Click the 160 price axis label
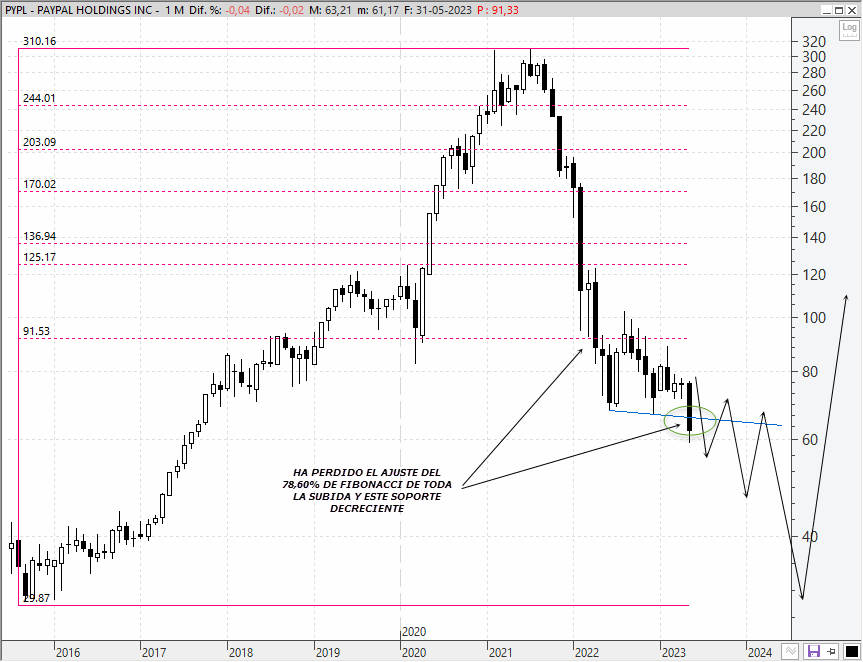Viewport: 863px width, 662px height. pos(815,207)
